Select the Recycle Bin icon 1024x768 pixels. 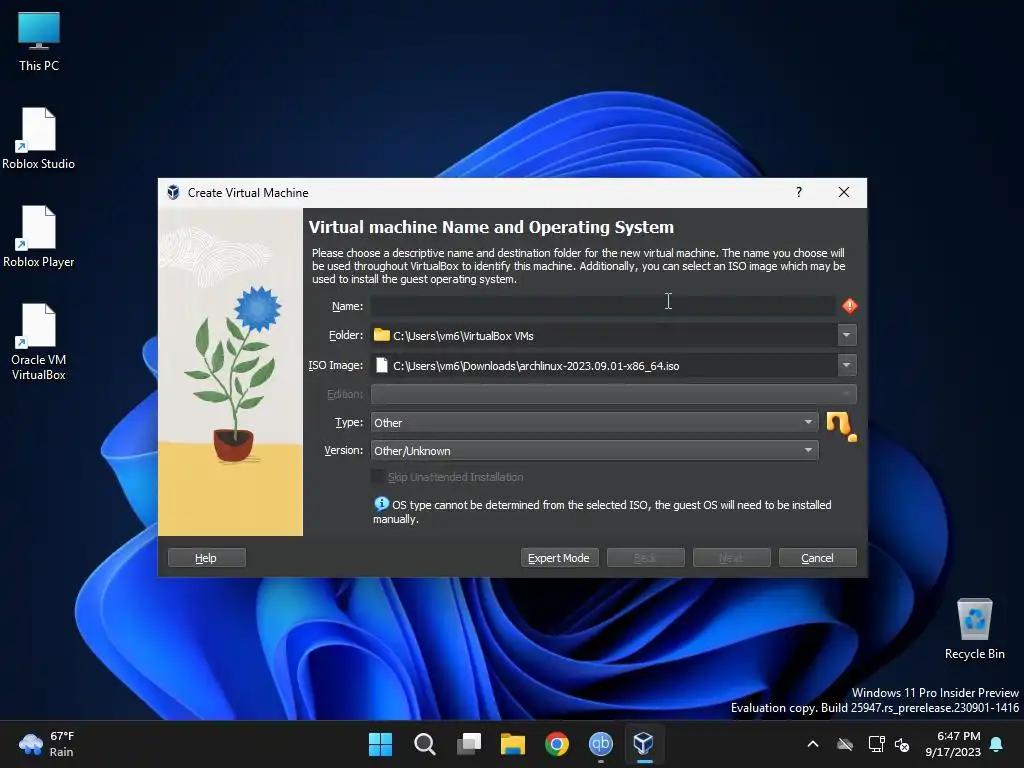tap(974, 628)
